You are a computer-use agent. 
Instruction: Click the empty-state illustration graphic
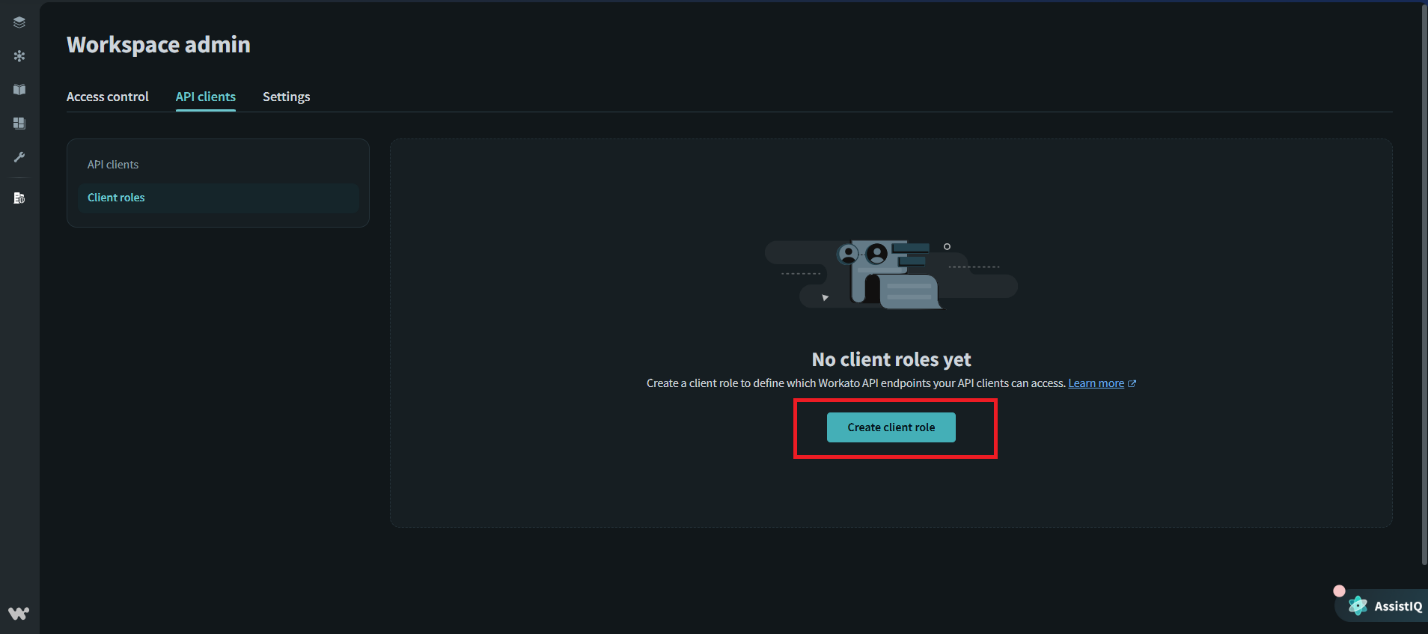pyautogui.click(x=891, y=273)
